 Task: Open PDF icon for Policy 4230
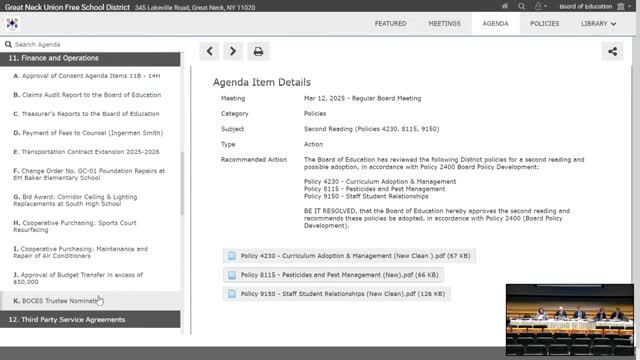point(232,256)
